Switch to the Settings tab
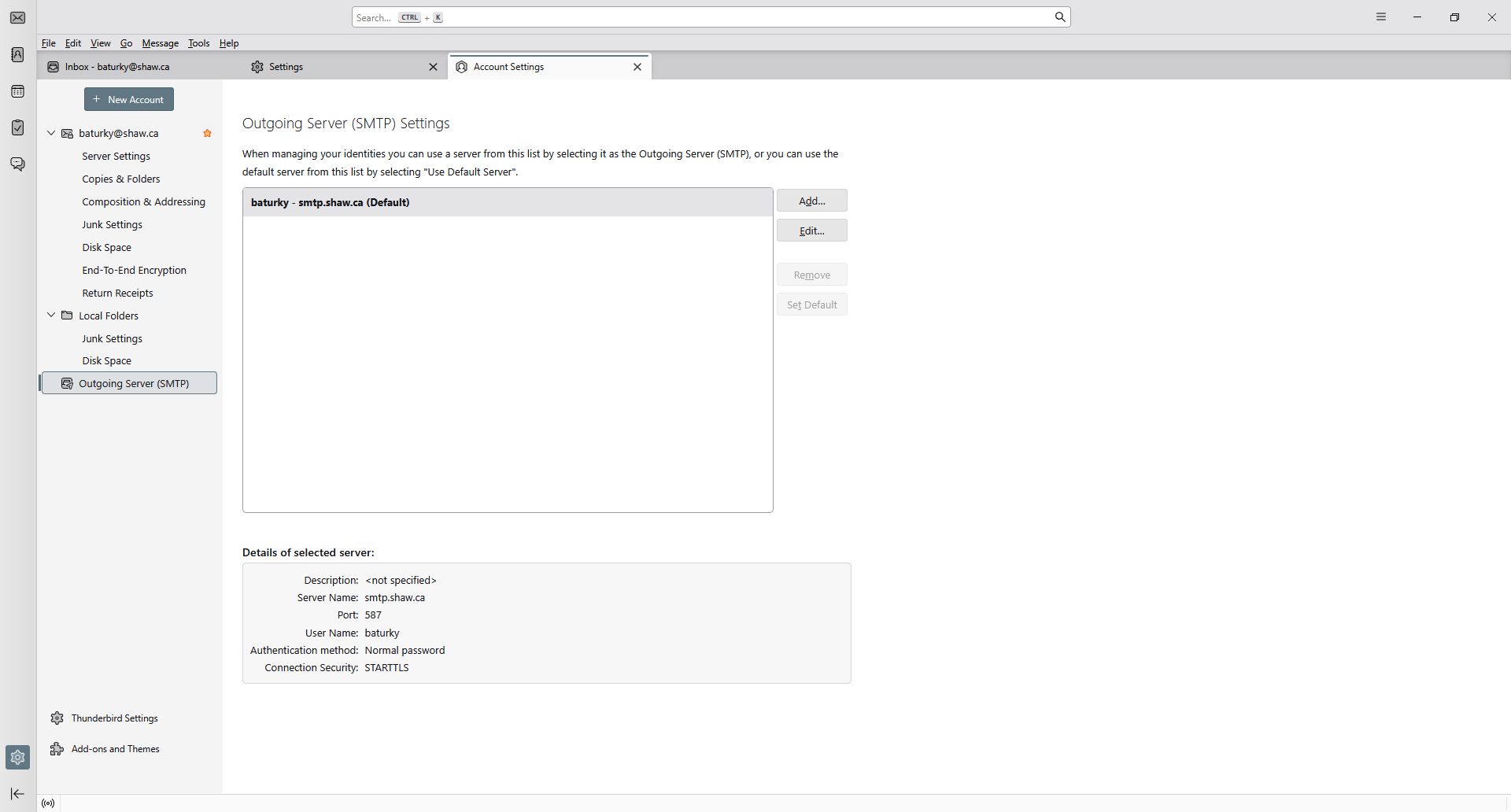1511x812 pixels. coord(345,67)
